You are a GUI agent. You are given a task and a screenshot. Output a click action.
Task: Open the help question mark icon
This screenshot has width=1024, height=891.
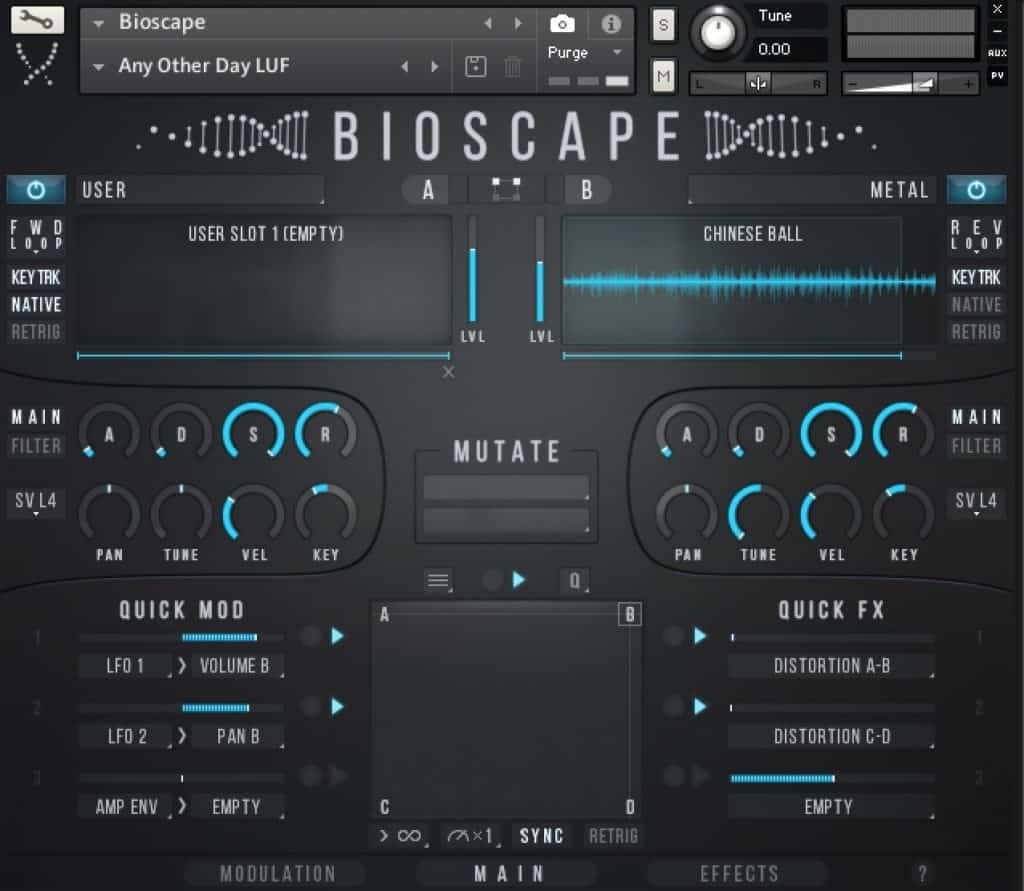click(922, 873)
